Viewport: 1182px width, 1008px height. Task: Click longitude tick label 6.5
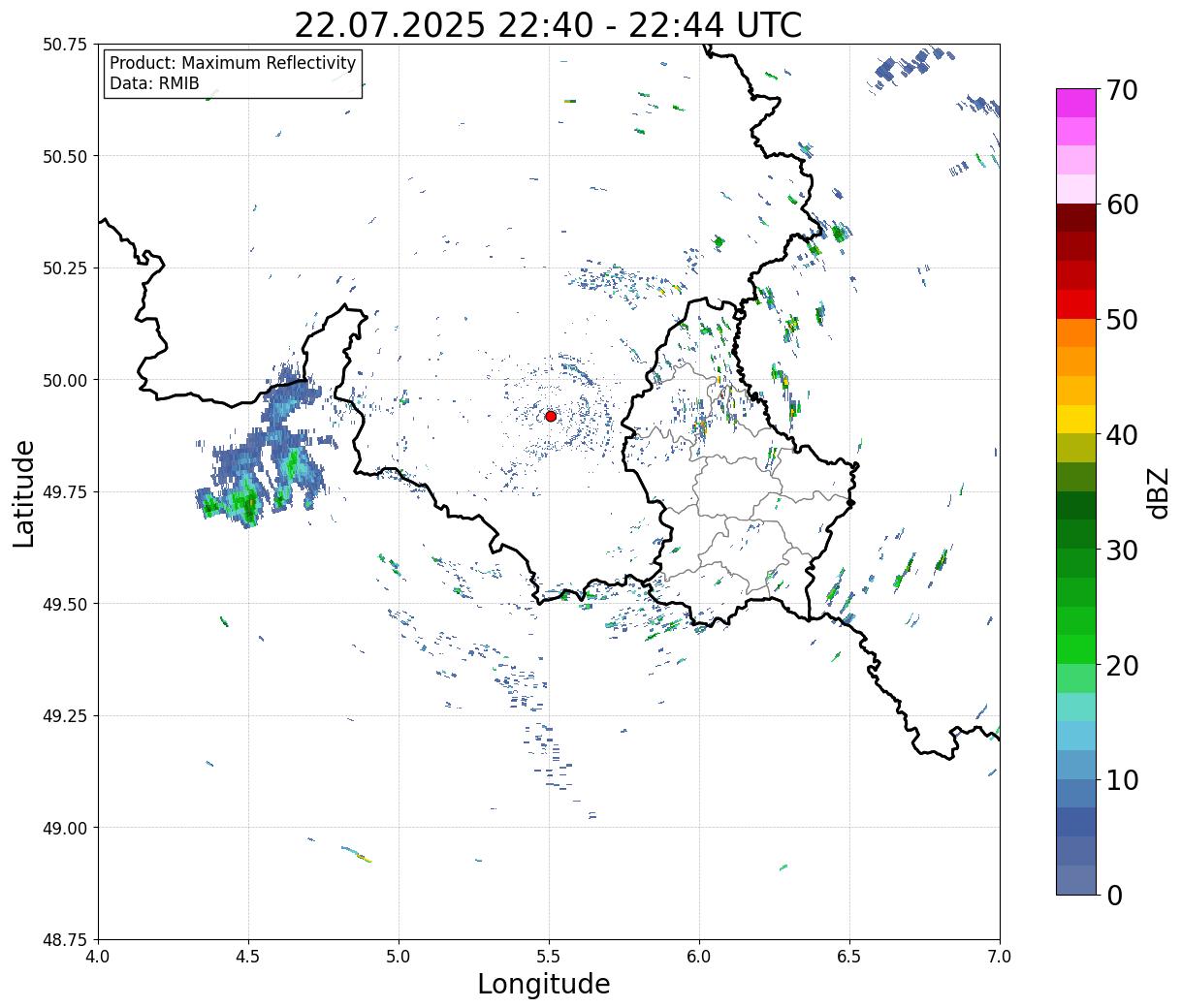[x=849, y=957]
